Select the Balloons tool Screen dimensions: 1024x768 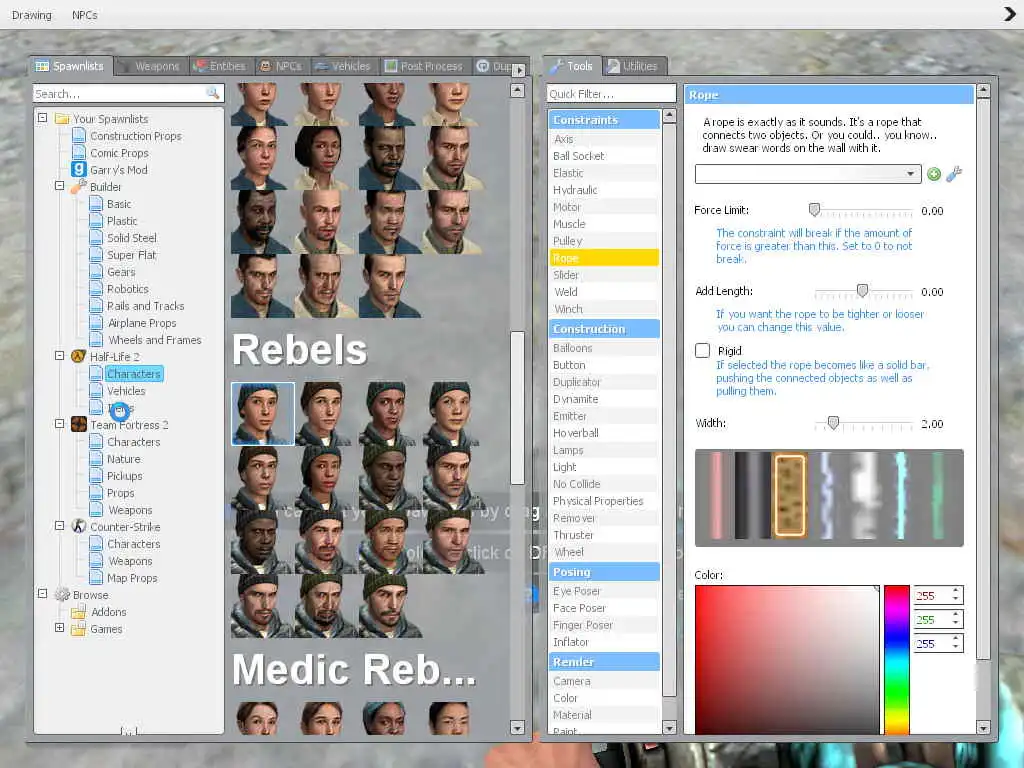click(603, 348)
